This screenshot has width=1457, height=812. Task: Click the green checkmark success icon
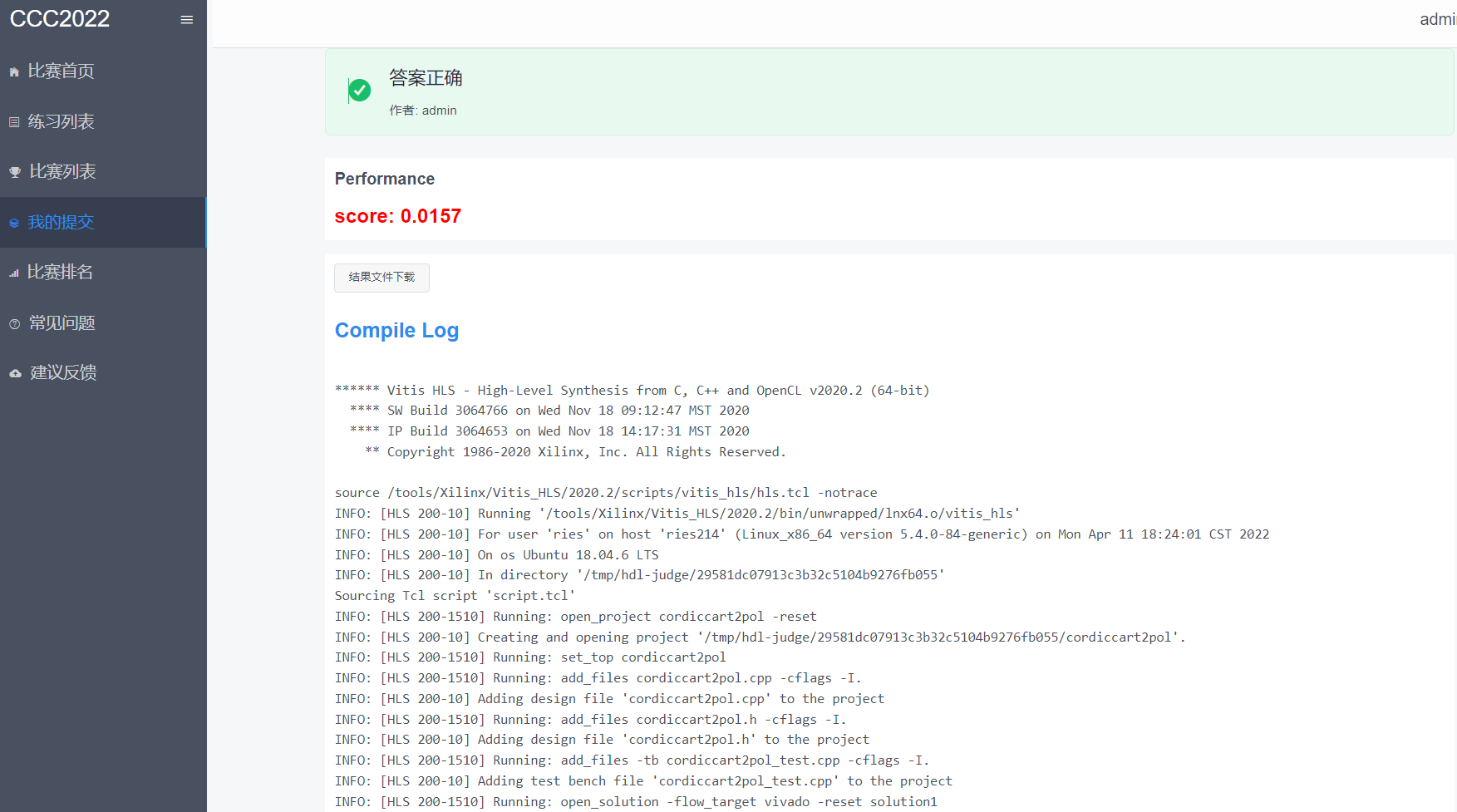[x=360, y=90]
